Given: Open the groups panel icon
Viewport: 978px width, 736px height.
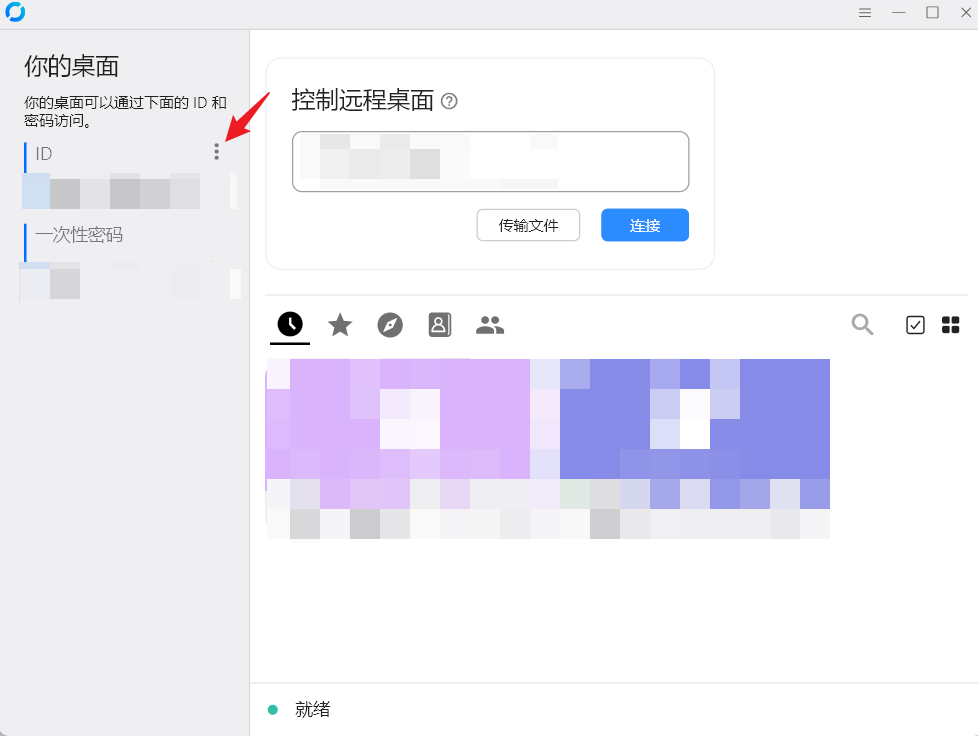Looking at the screenshot, I should tap(489, 324).
